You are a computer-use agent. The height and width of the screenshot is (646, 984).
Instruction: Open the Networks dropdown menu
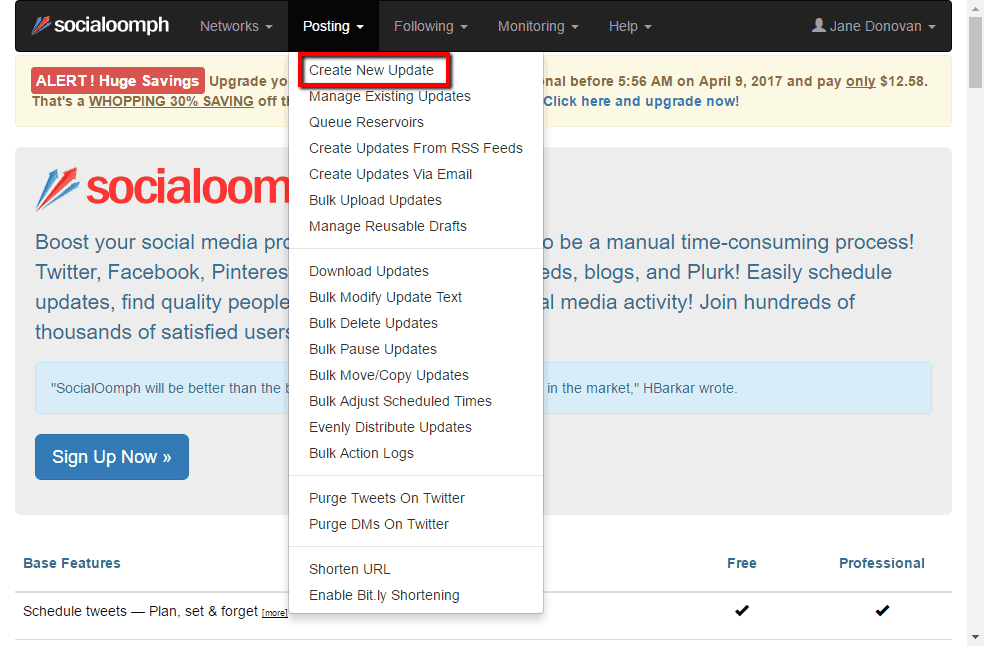pos(236,26)
